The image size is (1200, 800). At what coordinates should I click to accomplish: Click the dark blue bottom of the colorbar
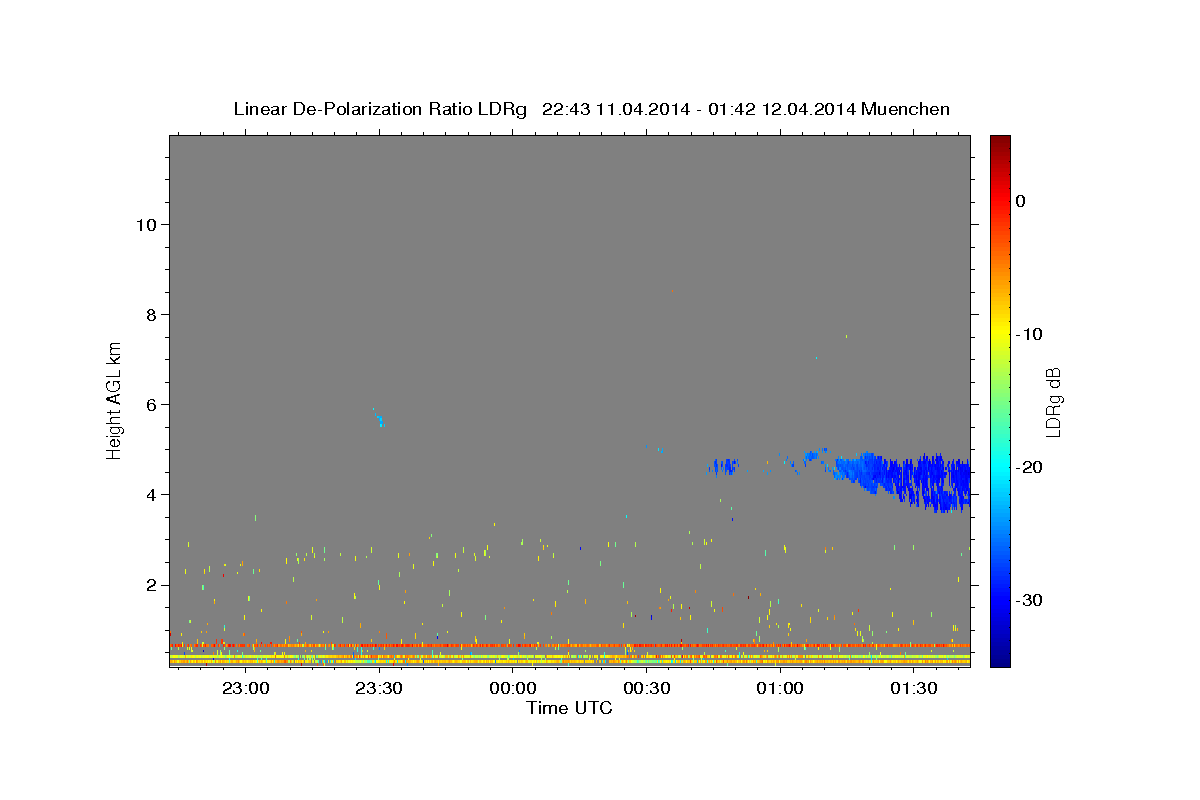click(999, 659)
